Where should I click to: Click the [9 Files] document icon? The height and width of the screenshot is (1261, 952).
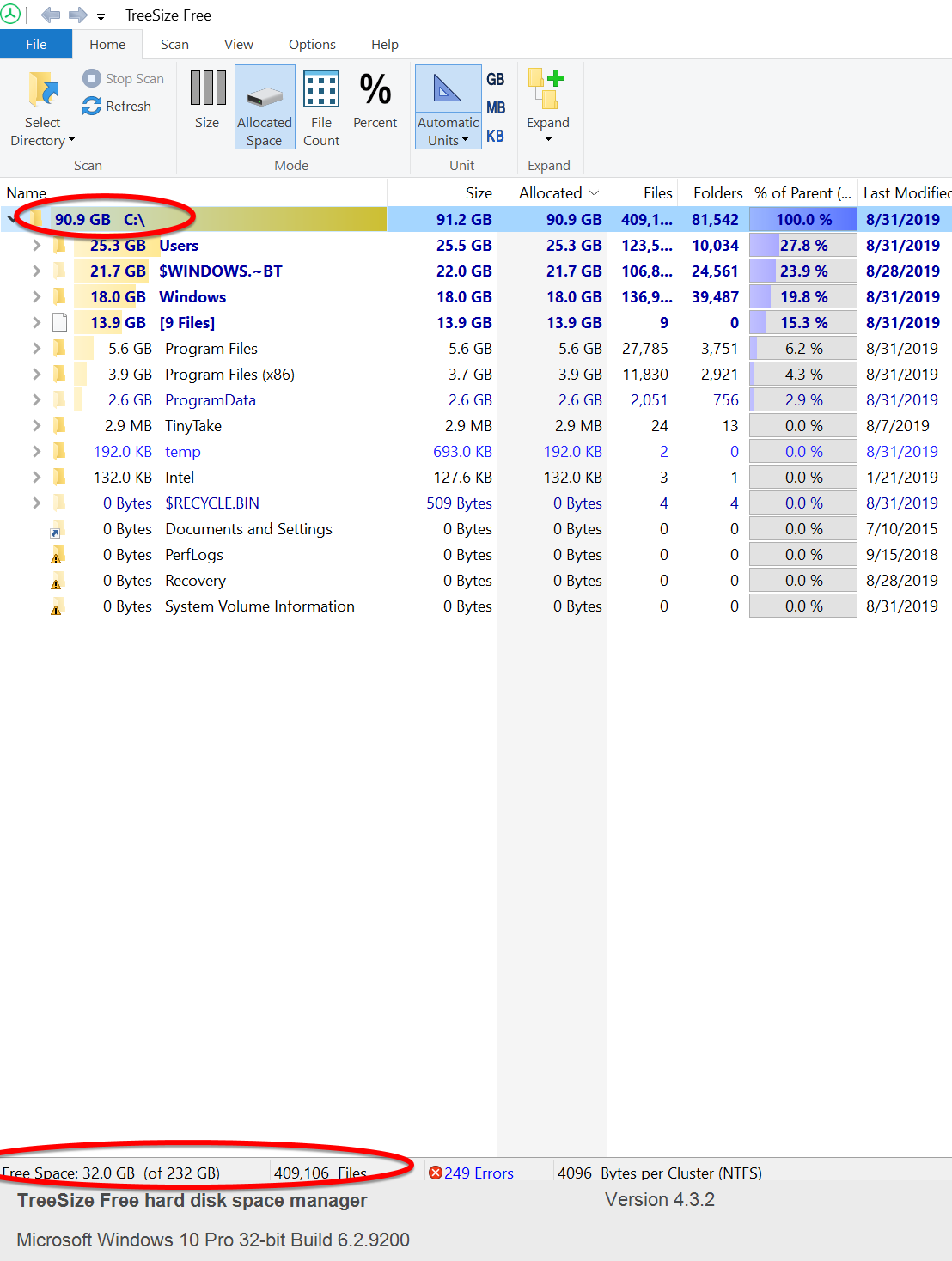pyautogui.click(x=59, y=323)
